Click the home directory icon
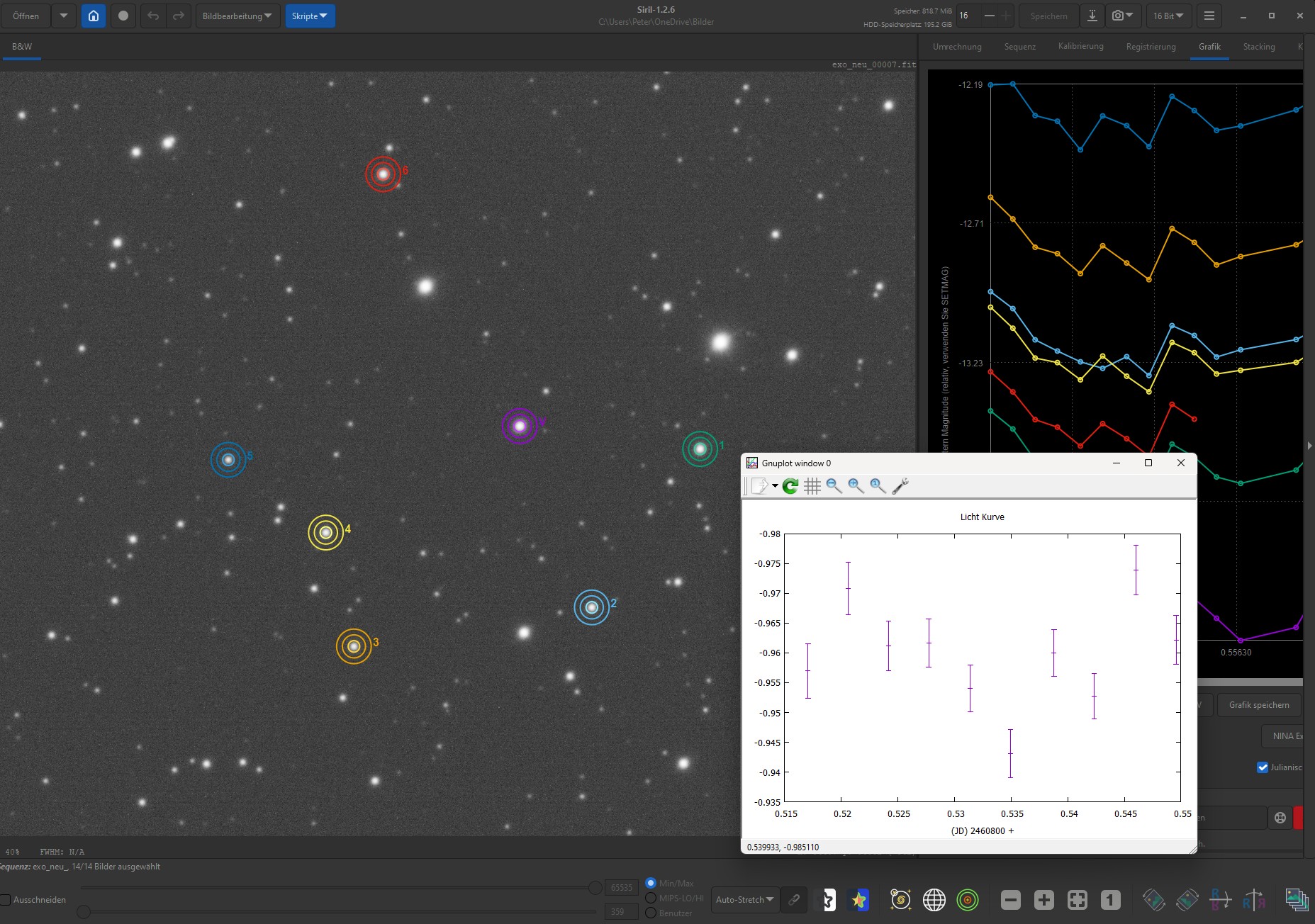Viewport: 1315px width, 924px height. [x=94, y=16]
